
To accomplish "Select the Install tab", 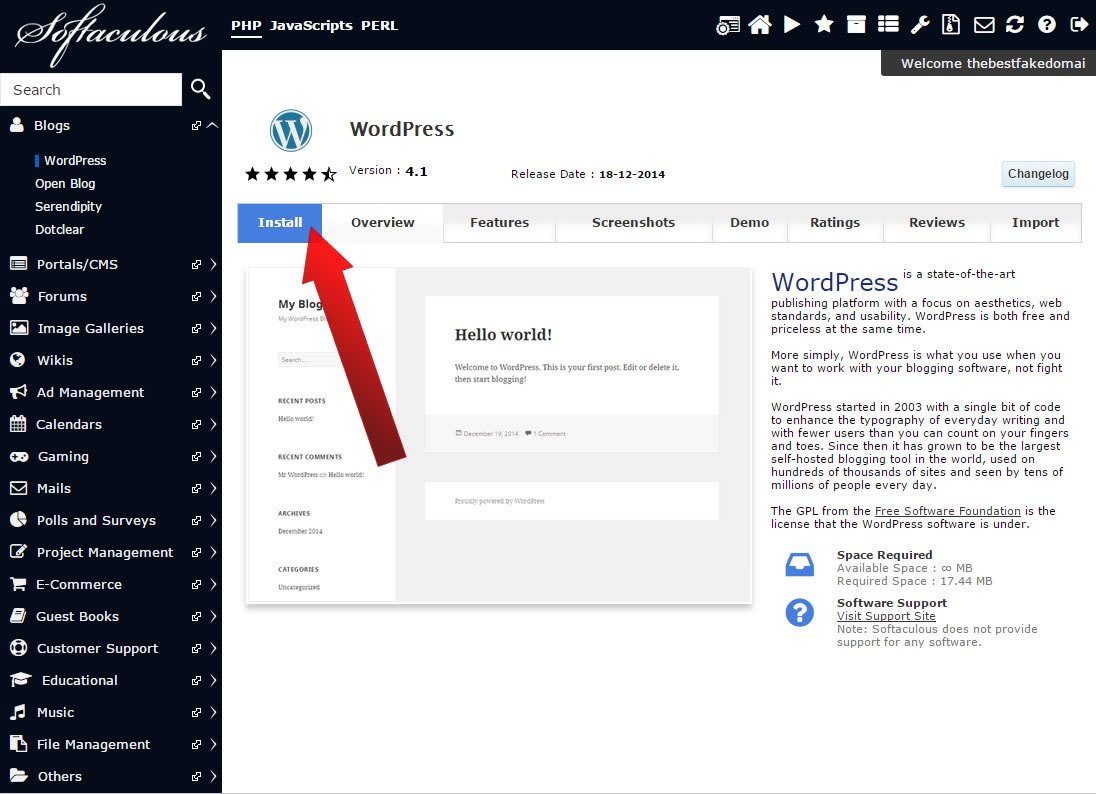I will tap(280, 223).
